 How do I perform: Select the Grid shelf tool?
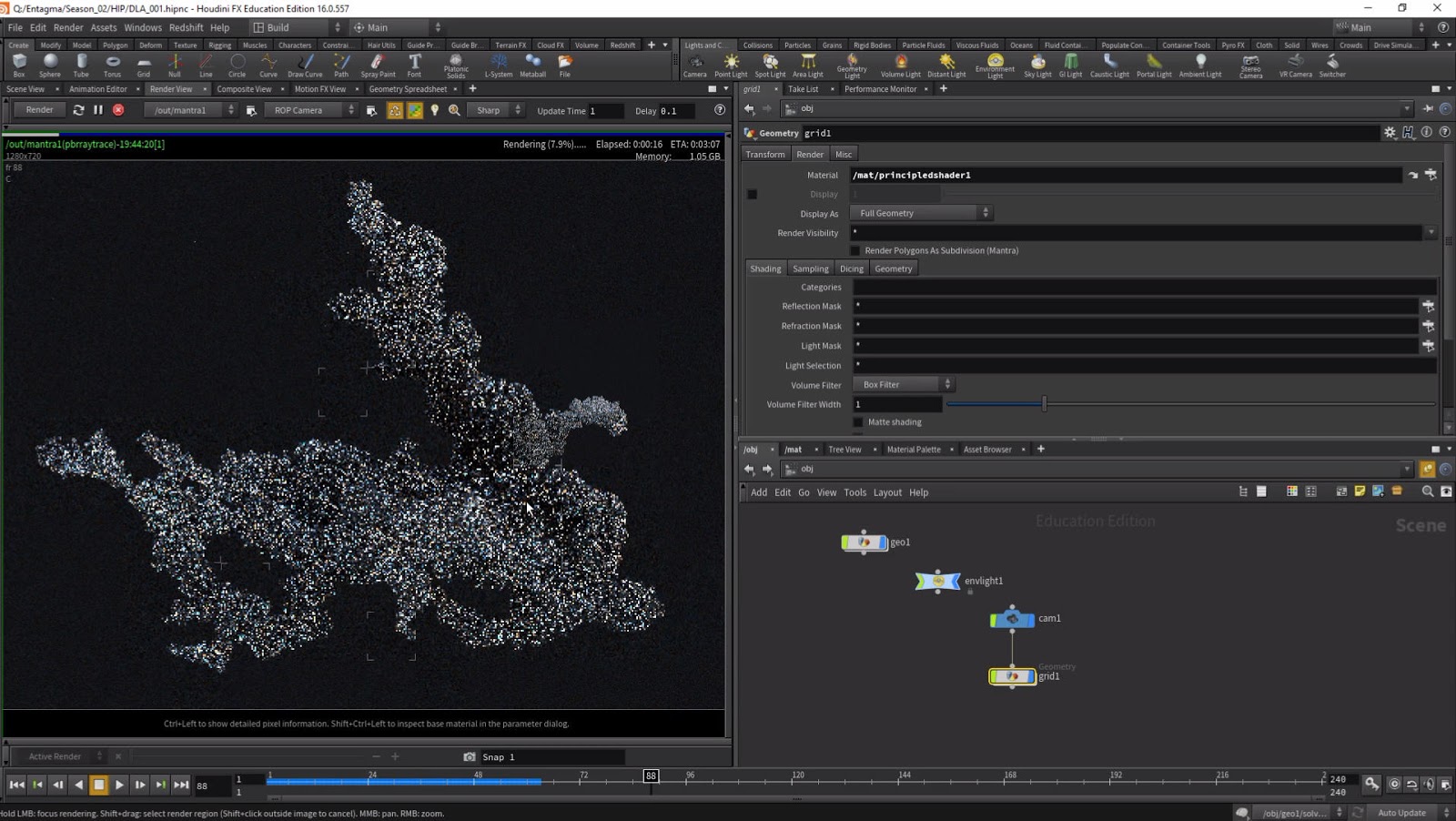[x=144, y=66]
